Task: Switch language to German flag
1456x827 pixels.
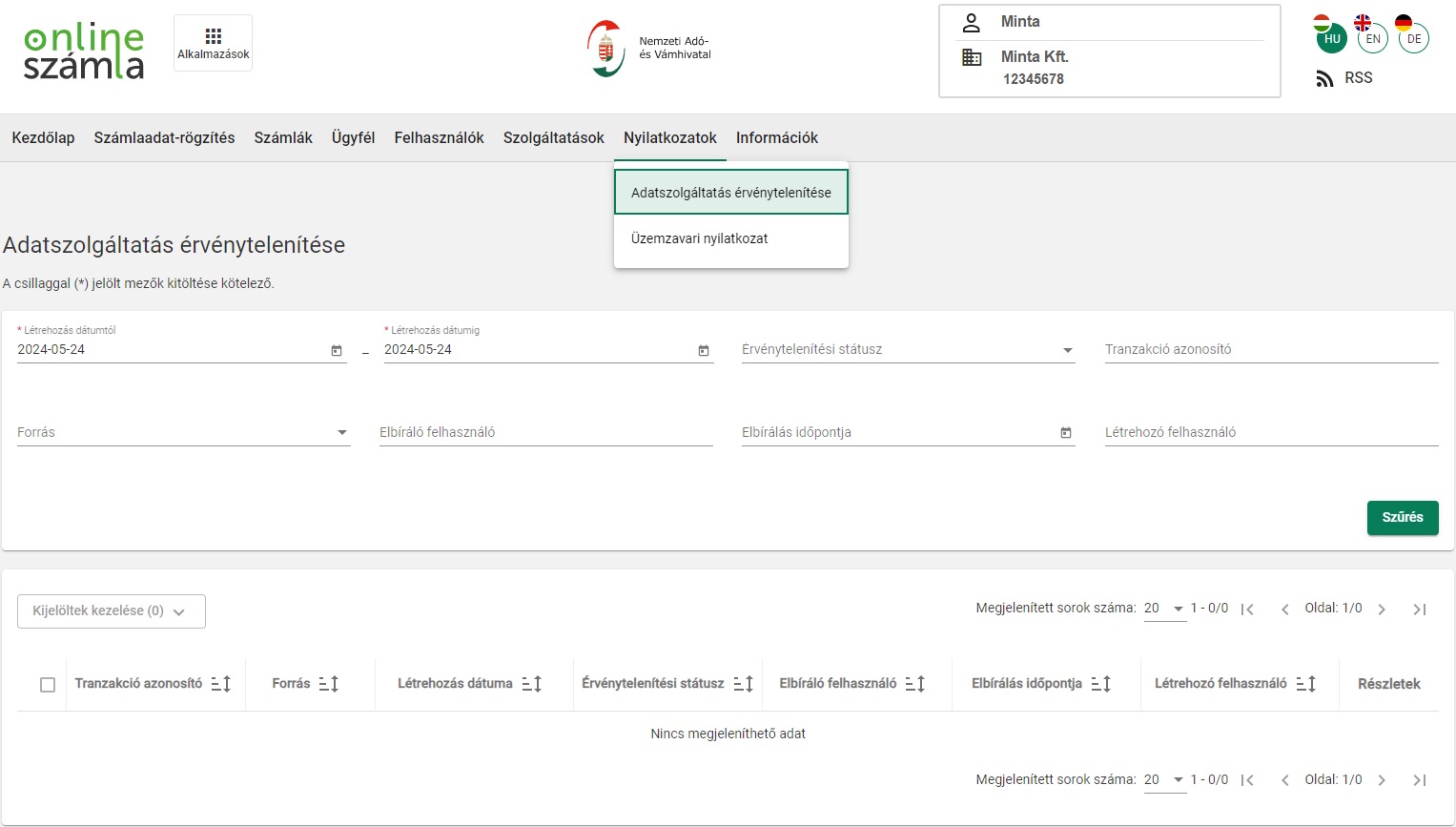Action: pyautogui.click(x=1412, y=36)
